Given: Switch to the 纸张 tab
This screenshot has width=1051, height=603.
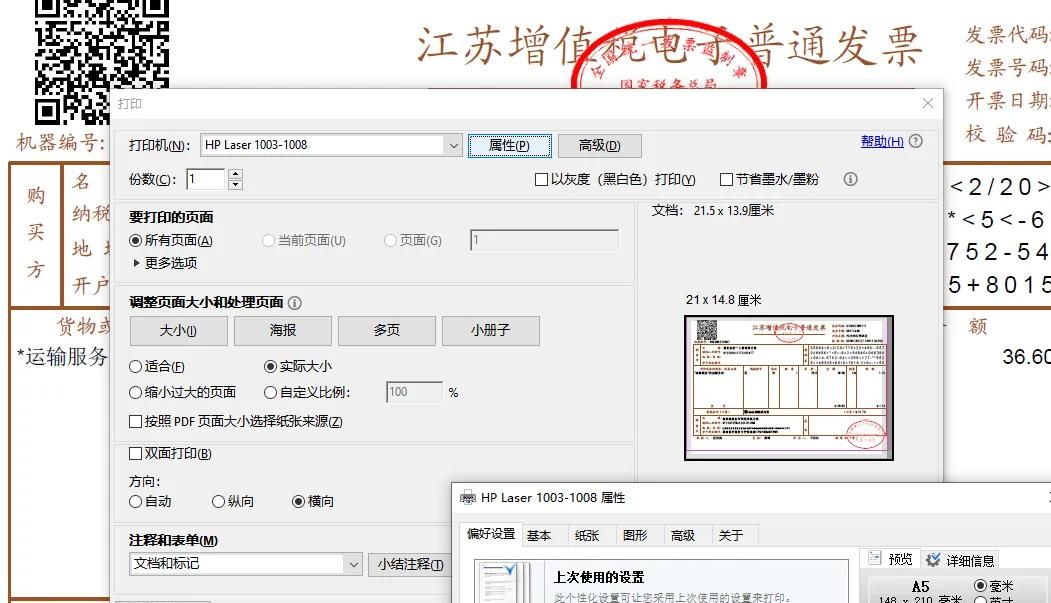Looking at the screenshot, I should [589, 535].
